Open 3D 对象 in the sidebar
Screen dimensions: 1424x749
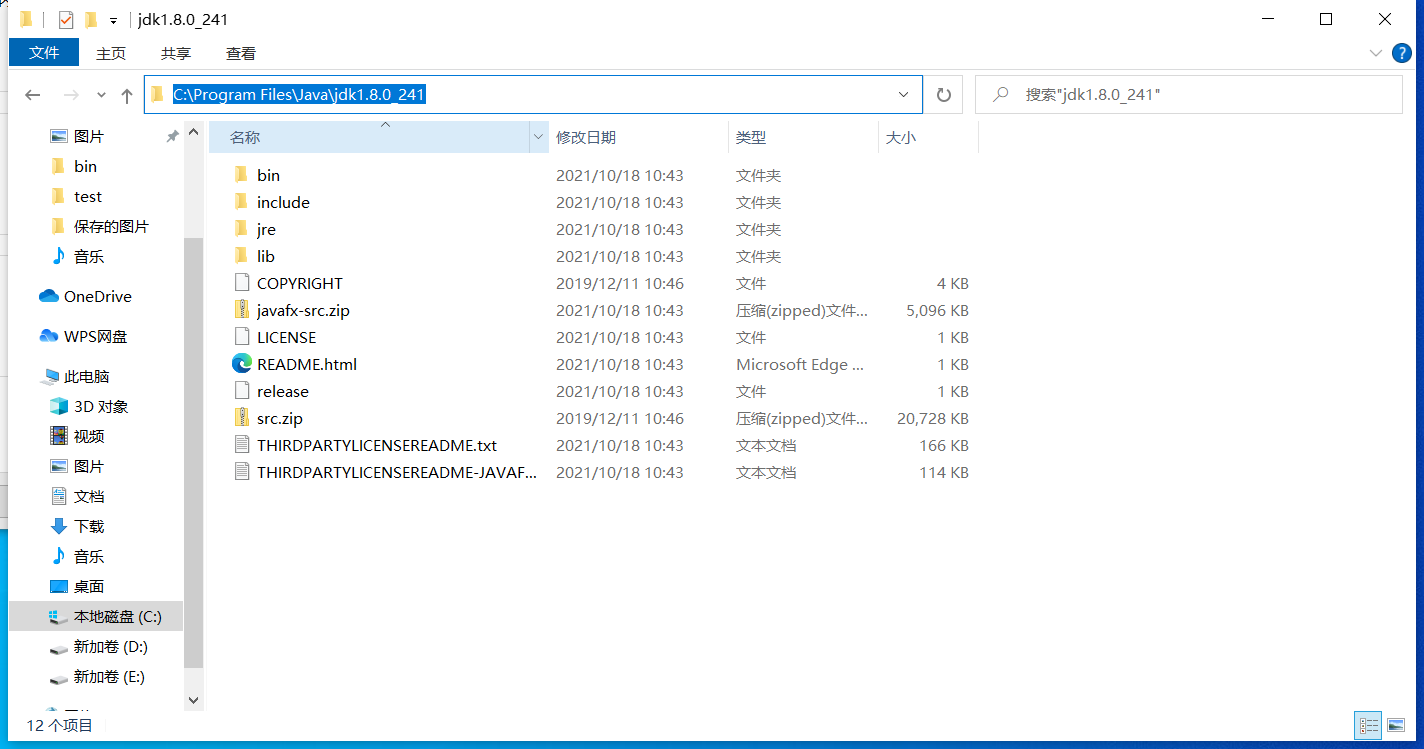coord(89,406)
